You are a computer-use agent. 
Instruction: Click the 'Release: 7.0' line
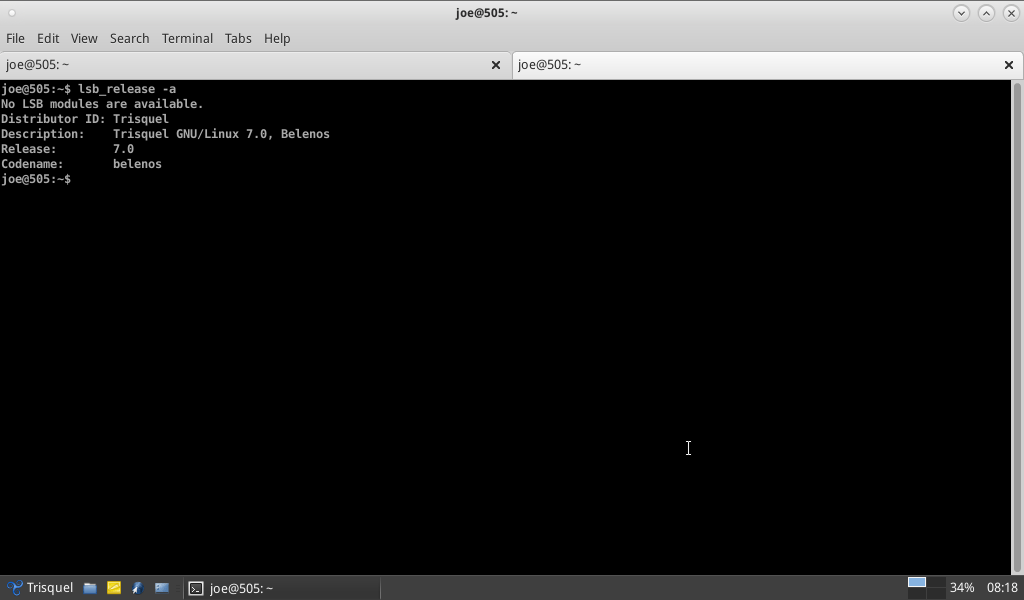click(67, 149)
